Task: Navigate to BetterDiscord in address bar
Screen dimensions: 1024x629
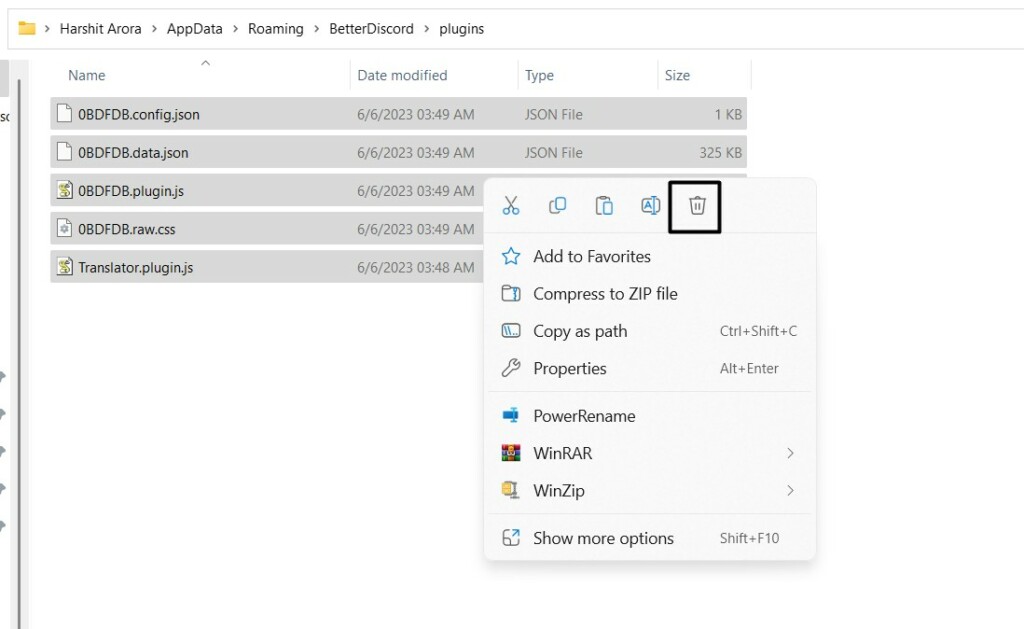Action: tap(371, 29)
